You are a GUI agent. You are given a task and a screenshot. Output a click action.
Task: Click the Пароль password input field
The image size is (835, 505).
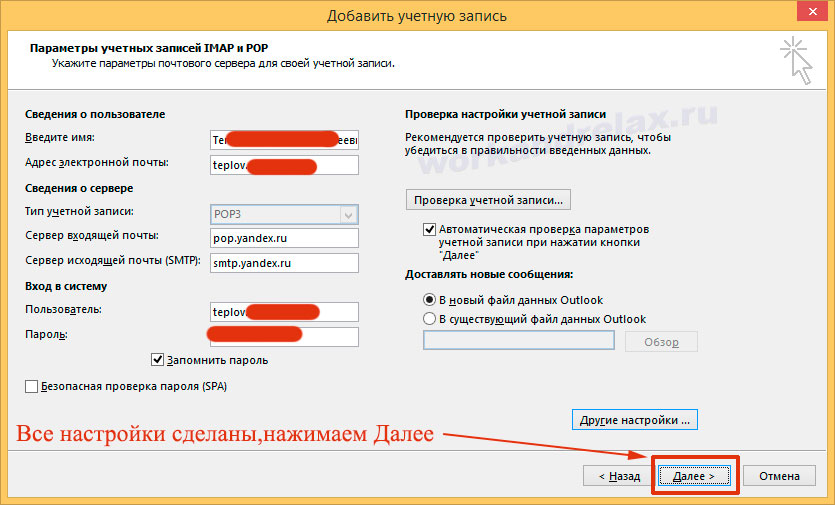(283, 336)
